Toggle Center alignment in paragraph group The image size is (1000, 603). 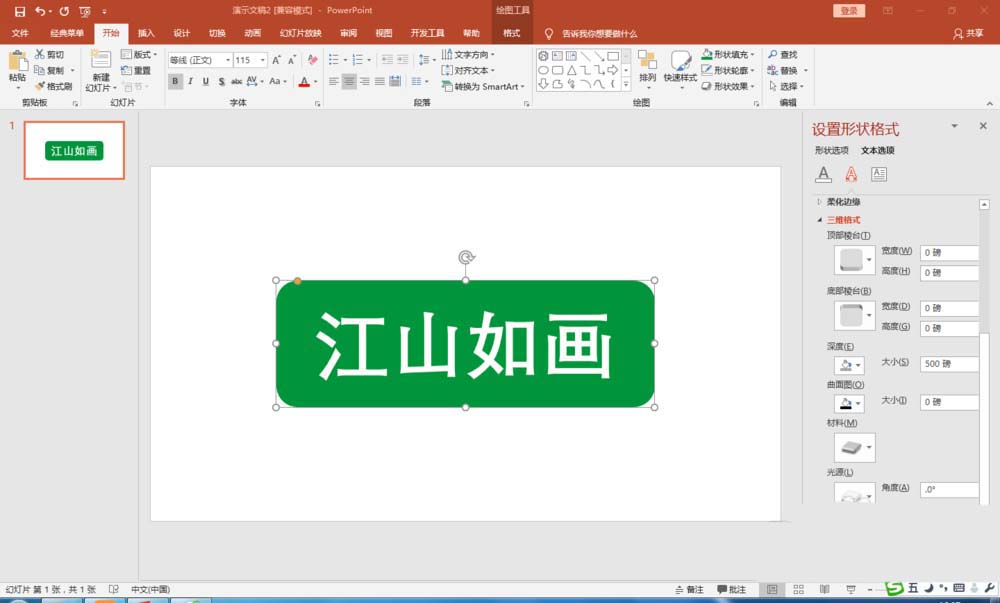point(349,81)
